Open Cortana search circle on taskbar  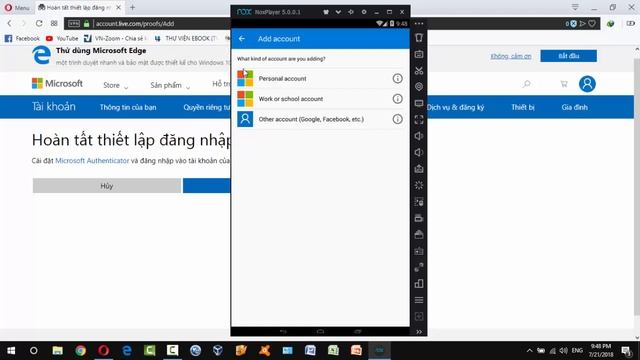coord(34,351)
